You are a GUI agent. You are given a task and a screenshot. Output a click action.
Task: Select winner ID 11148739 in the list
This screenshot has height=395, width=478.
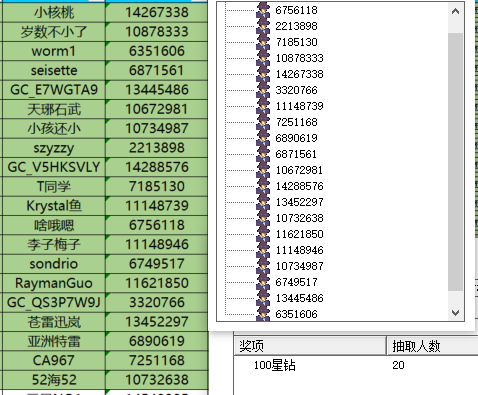pos(299,106)
